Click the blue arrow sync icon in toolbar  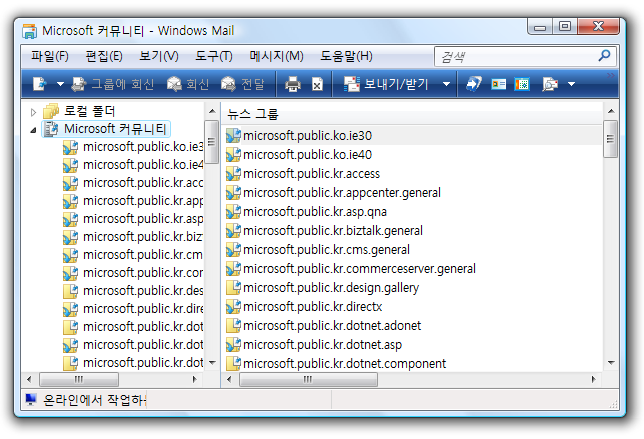tap(474, 84)
